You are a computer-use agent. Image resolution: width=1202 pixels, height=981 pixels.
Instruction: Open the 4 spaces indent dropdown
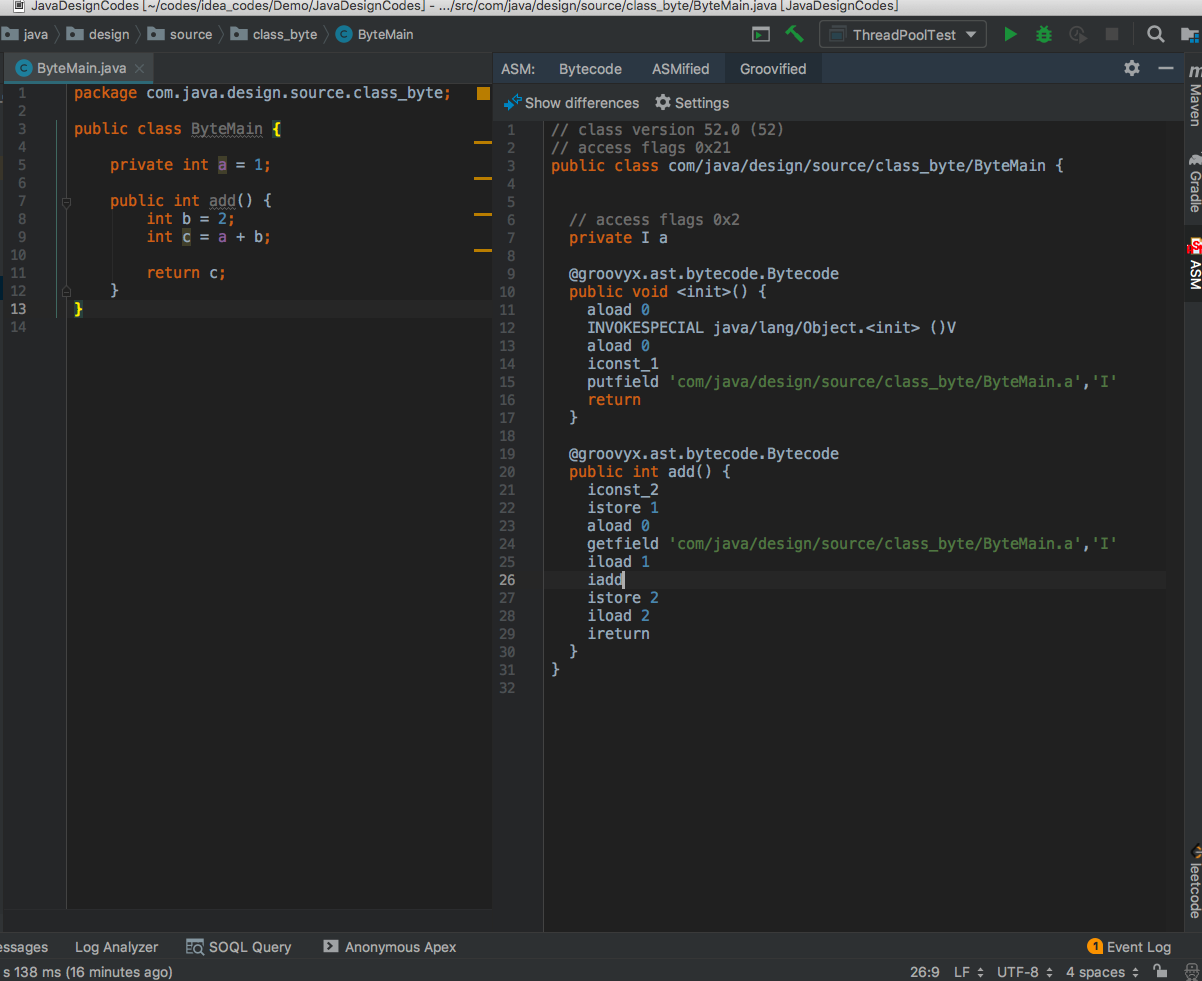click(1103, 972)
